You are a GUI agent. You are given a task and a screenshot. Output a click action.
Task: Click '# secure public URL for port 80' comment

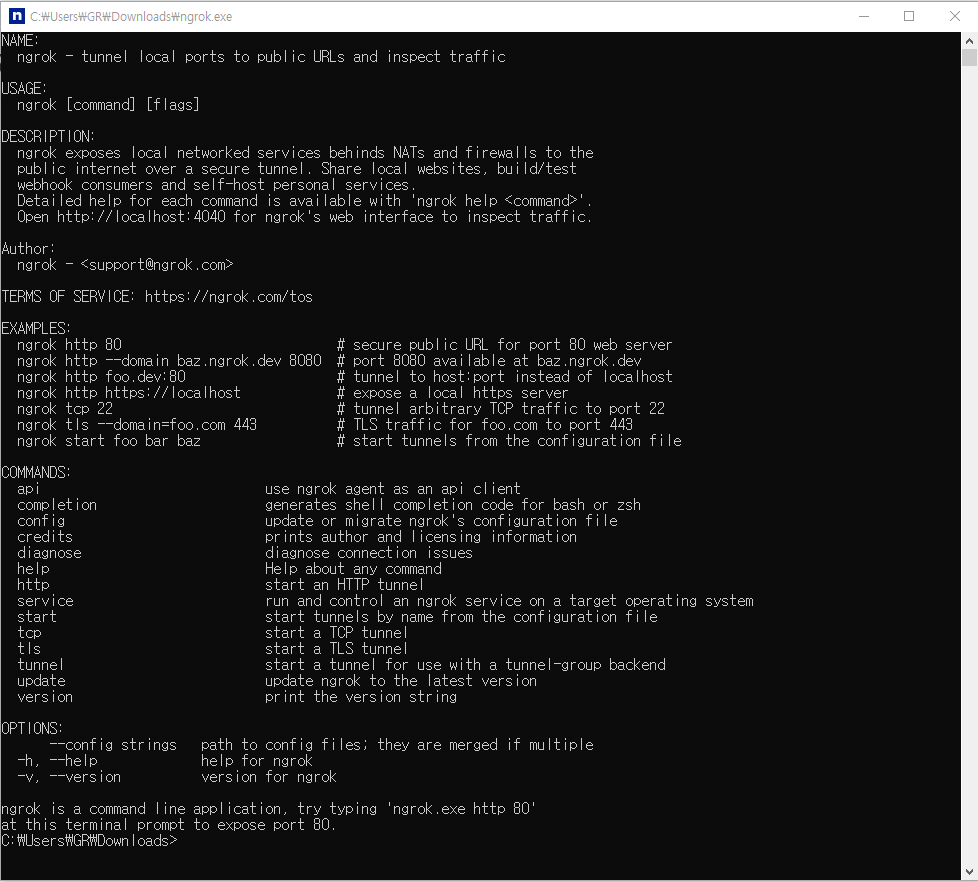pyautogui.click(x=461, y=345)
